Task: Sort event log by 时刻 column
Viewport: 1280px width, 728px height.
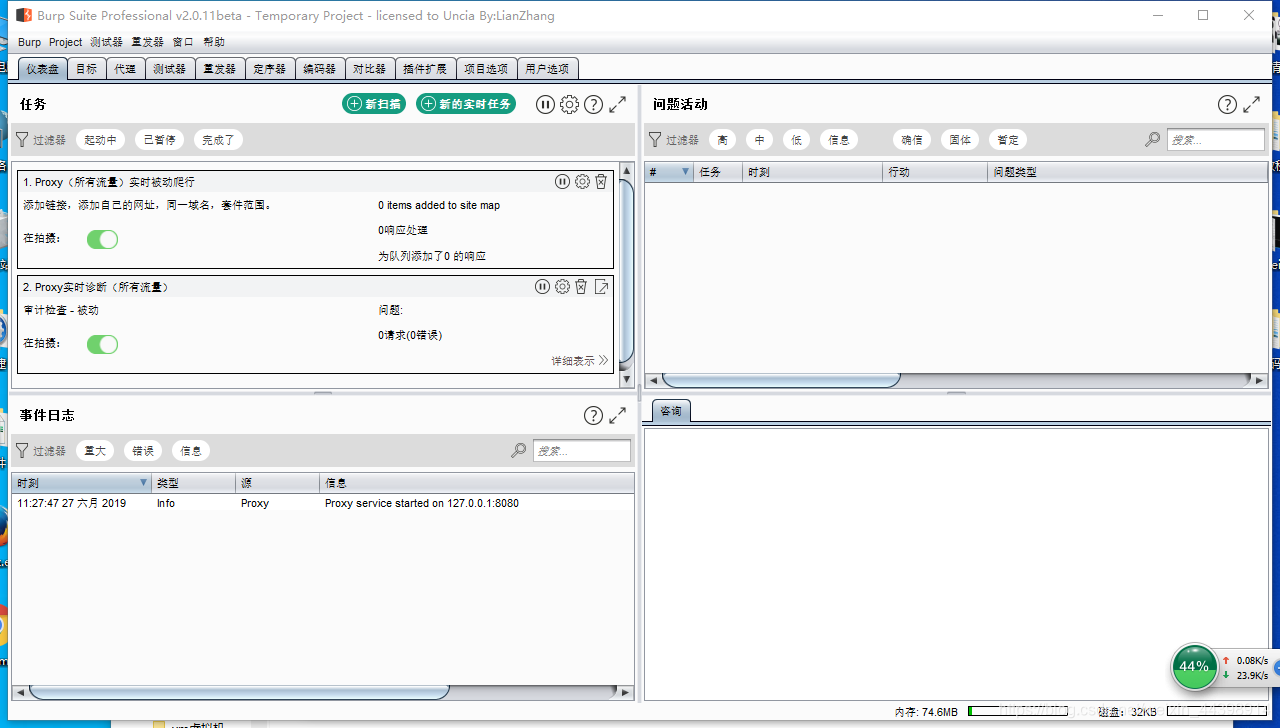Action: pos(82,483)
